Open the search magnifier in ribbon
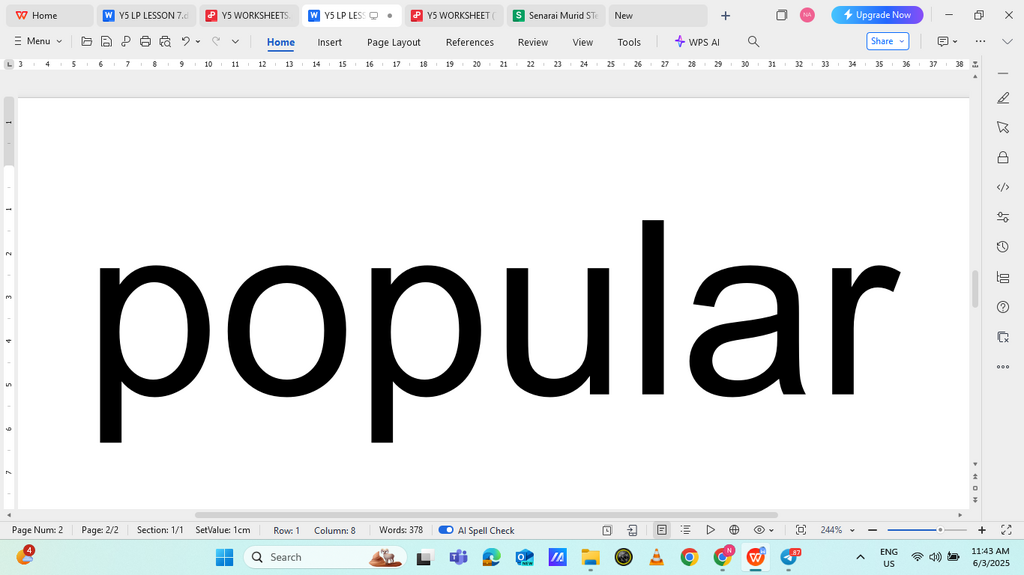This screenshot has width=1024, height=575. (753, 42)
